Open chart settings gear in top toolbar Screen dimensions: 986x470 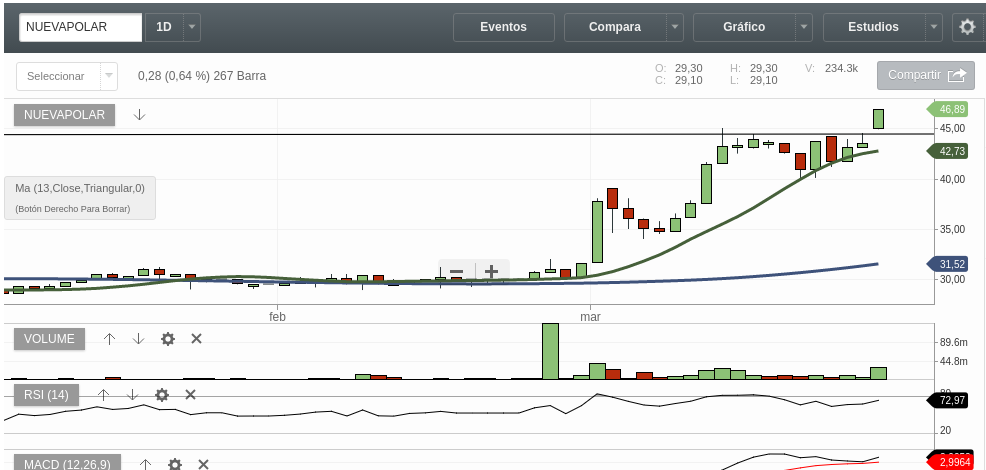coord(967,27)
